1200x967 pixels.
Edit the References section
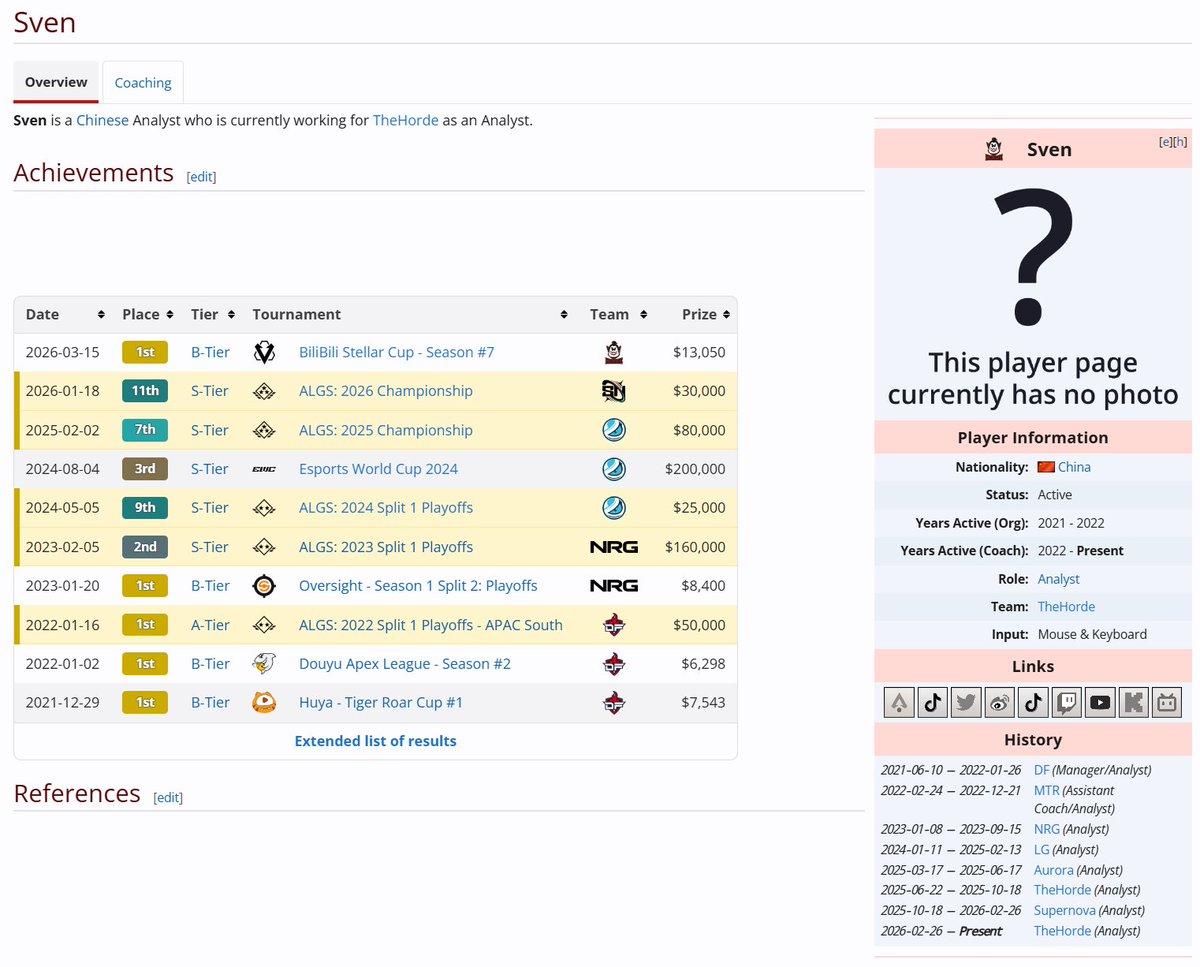(x=168, y=797)
